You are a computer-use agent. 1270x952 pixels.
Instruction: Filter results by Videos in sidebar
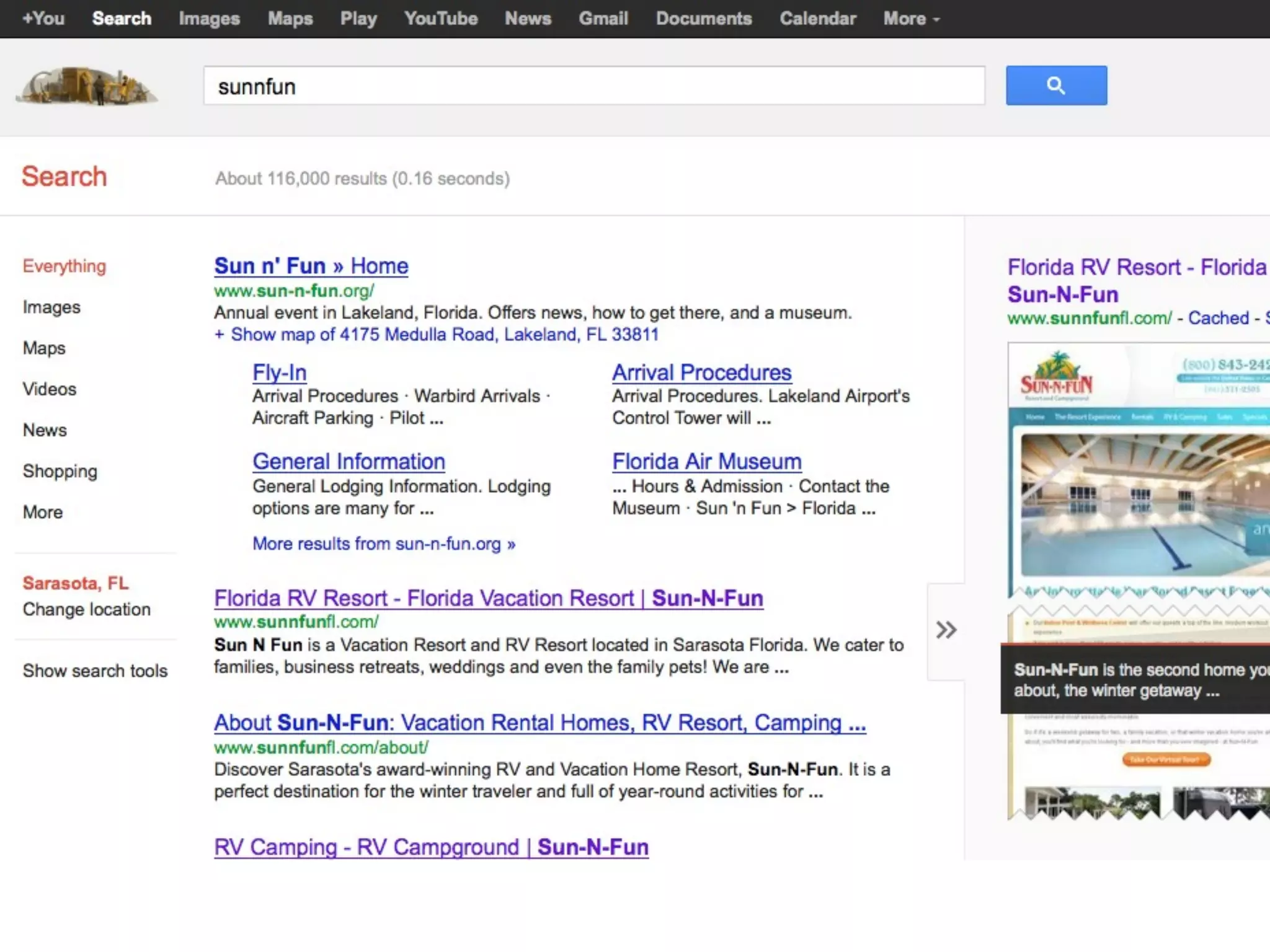pyautogui.click(x=50, y=389)
